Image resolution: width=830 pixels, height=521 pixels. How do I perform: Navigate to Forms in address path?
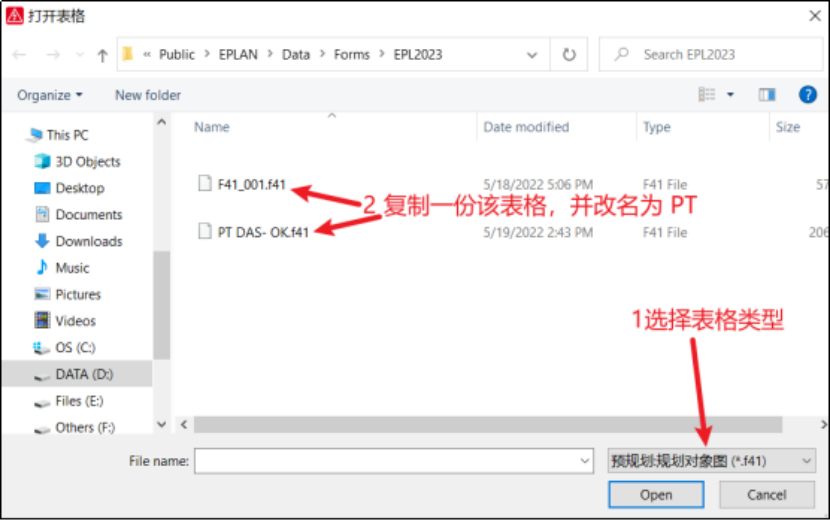click(x=351, y=55)
